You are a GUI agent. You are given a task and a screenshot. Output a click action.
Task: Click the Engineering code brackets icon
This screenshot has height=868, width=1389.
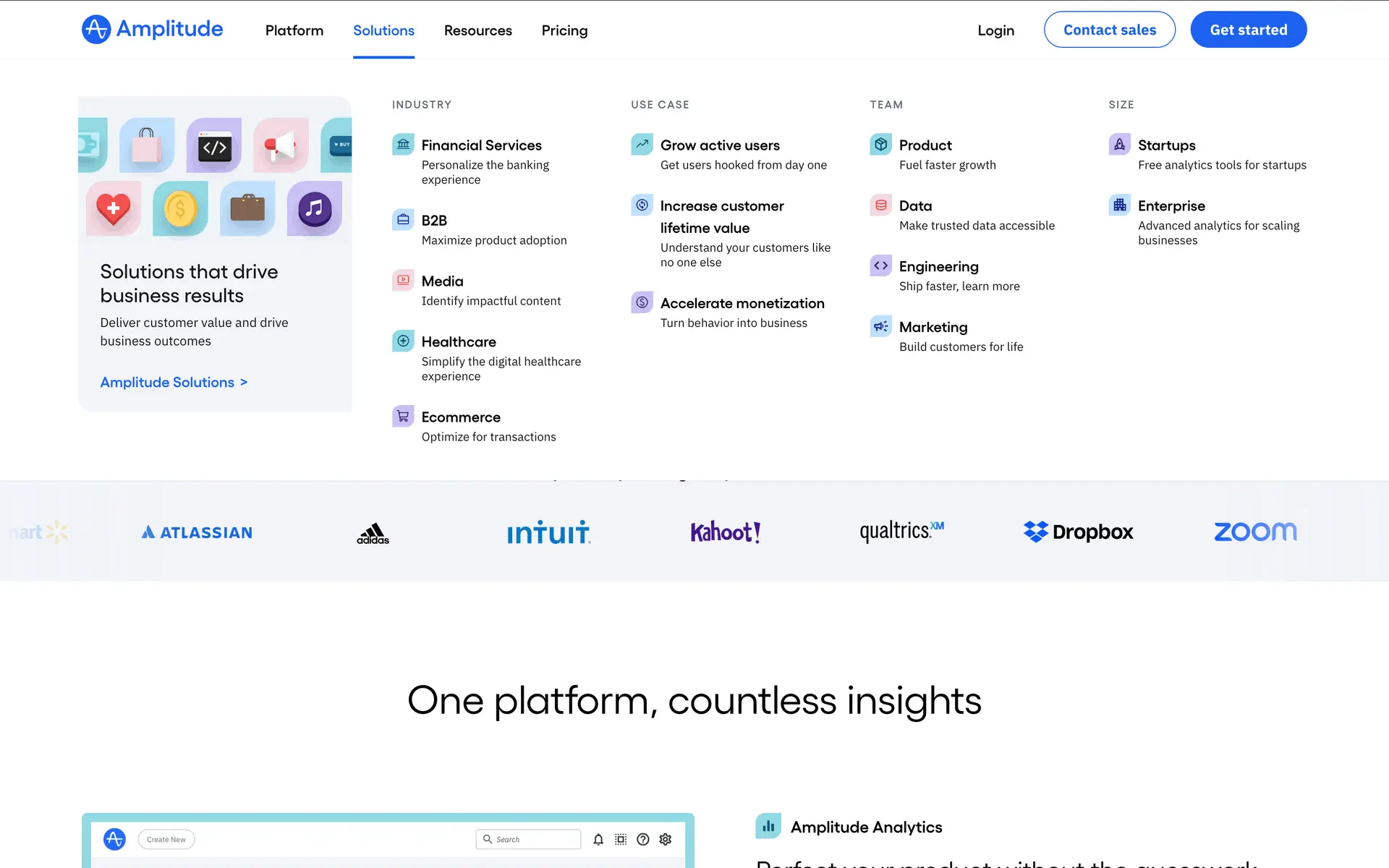(880, 266)
